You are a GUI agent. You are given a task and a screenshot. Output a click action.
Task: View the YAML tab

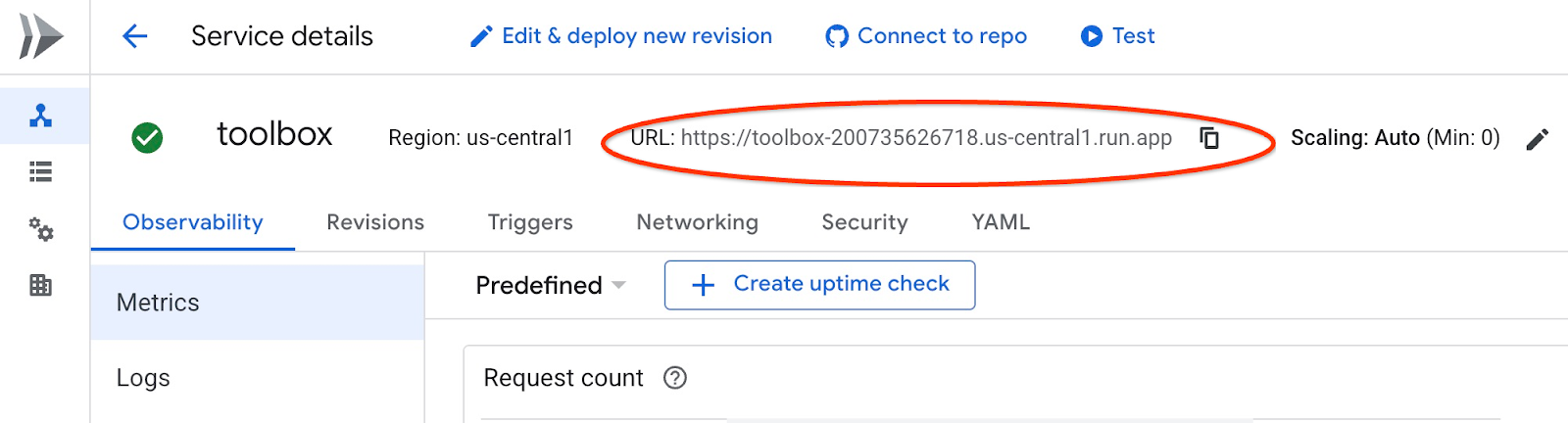point(1001,222)
